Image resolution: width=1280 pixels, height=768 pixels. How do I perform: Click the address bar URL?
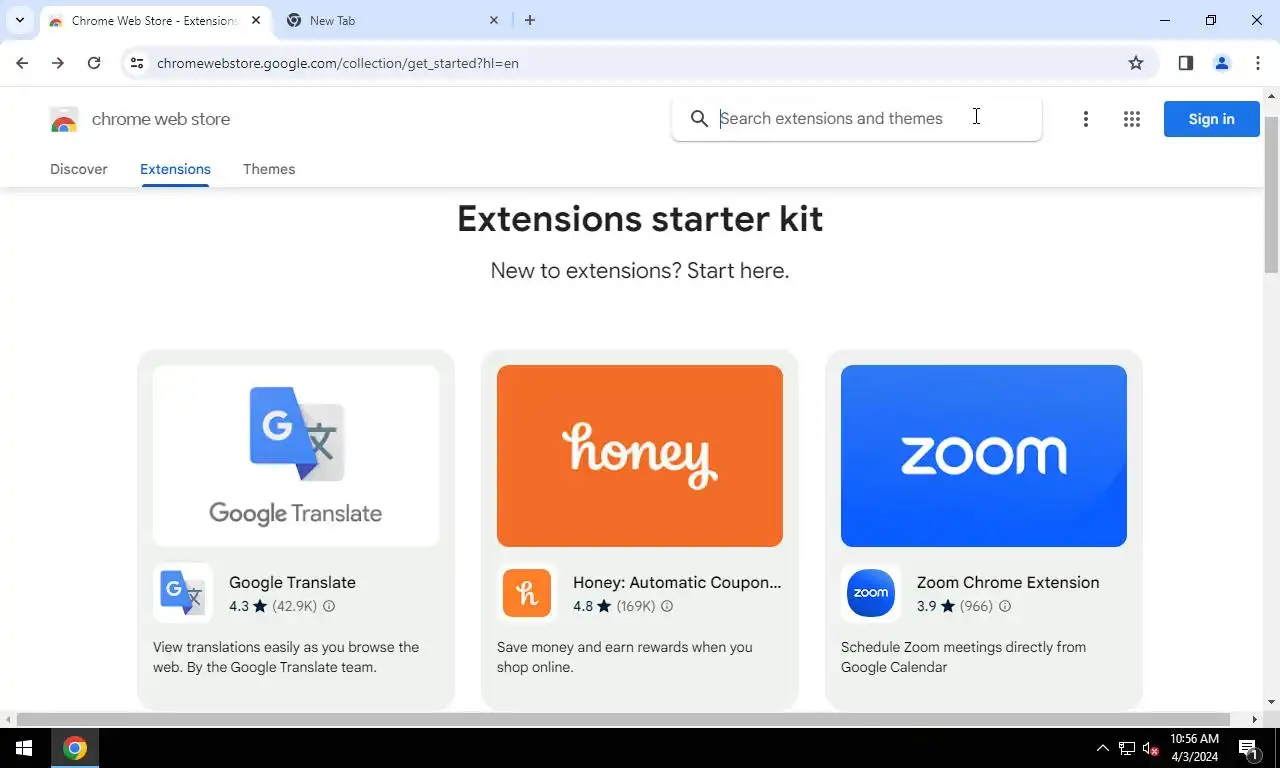tap(338, 63)
